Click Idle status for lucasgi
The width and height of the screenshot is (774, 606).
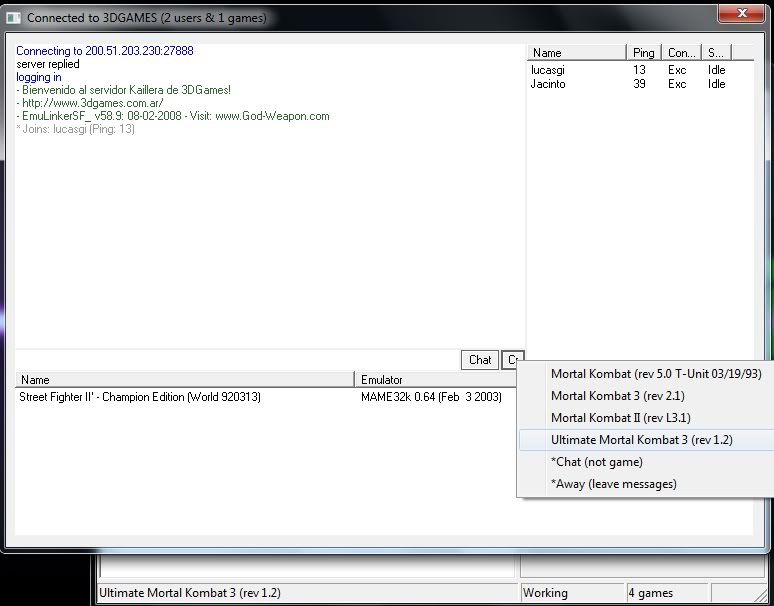pos(716,70)
